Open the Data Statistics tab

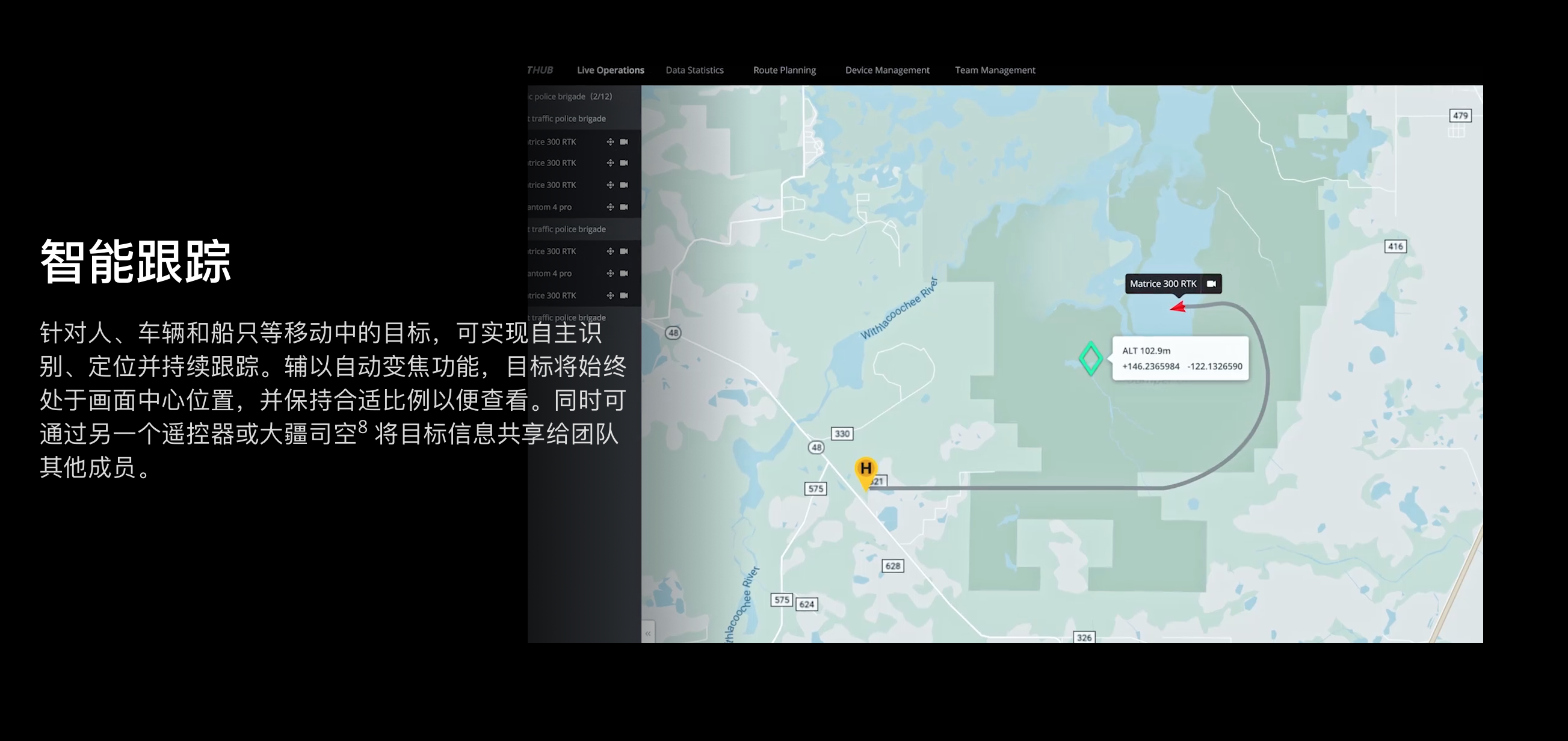694,70
